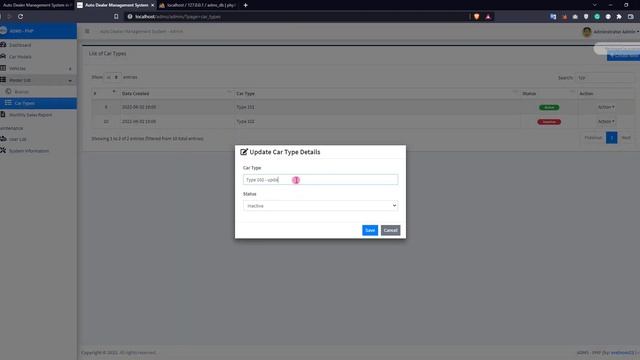Click the file icon beside Monthly Sales Report
The width and height of the screenshot is (640, 360).
pyautogui.click(x=3, y=115)
